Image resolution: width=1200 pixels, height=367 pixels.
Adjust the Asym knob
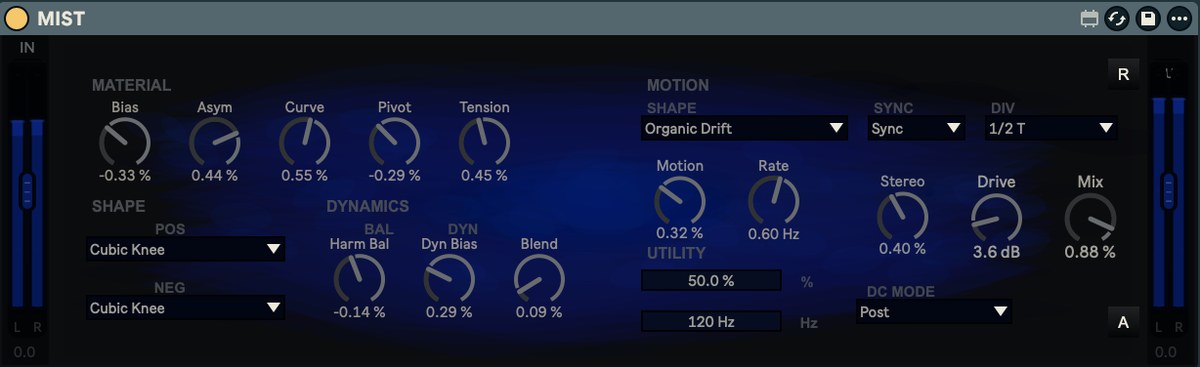coord(215,142)
